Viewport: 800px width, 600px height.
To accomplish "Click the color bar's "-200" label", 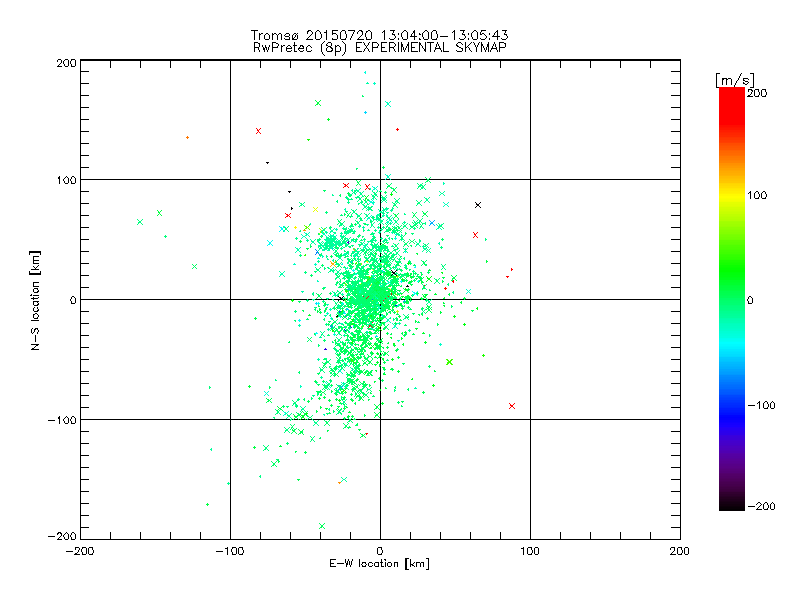I will pos(761,507).
